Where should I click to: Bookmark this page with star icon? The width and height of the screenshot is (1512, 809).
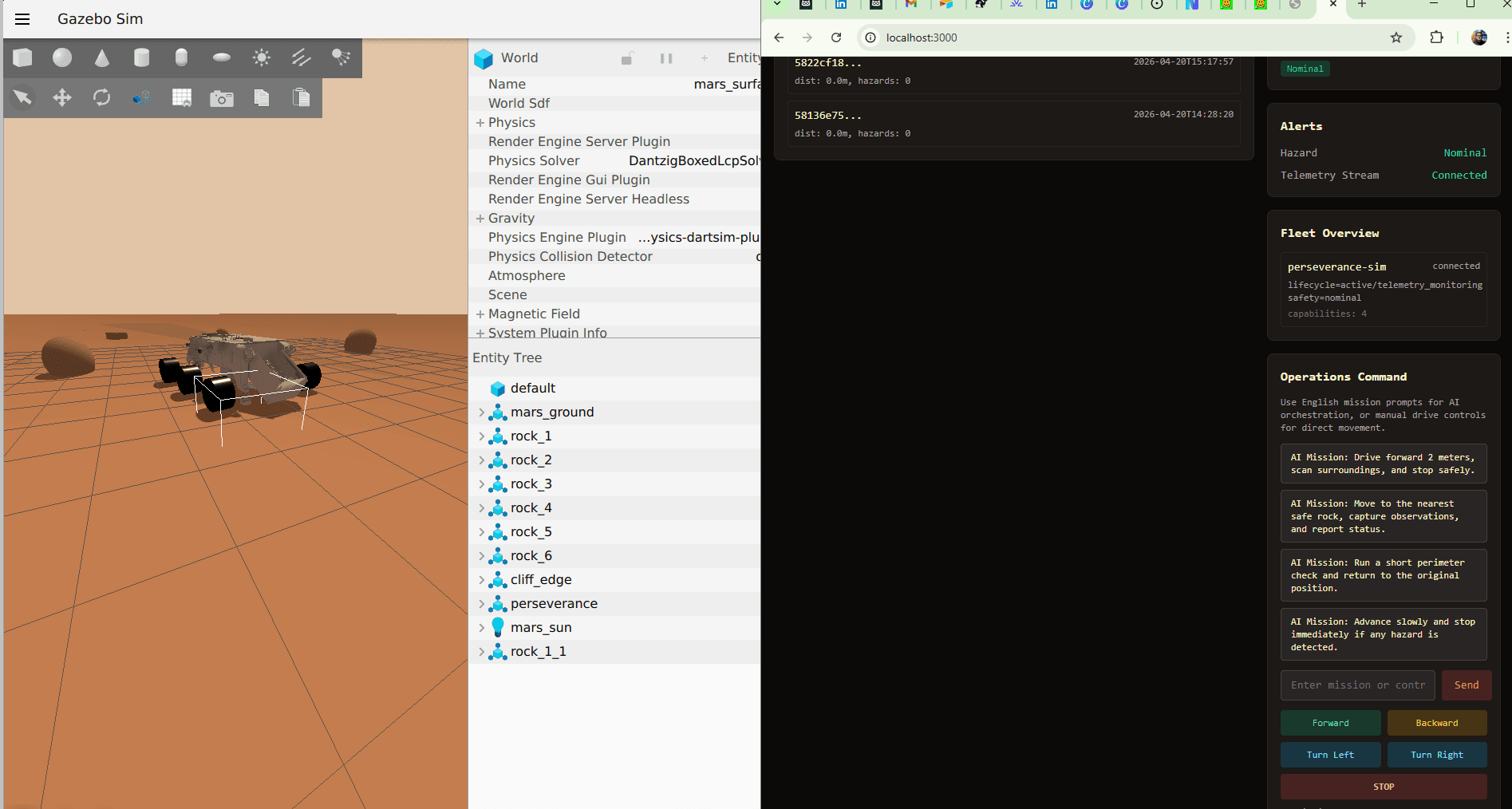[1396, 37]
